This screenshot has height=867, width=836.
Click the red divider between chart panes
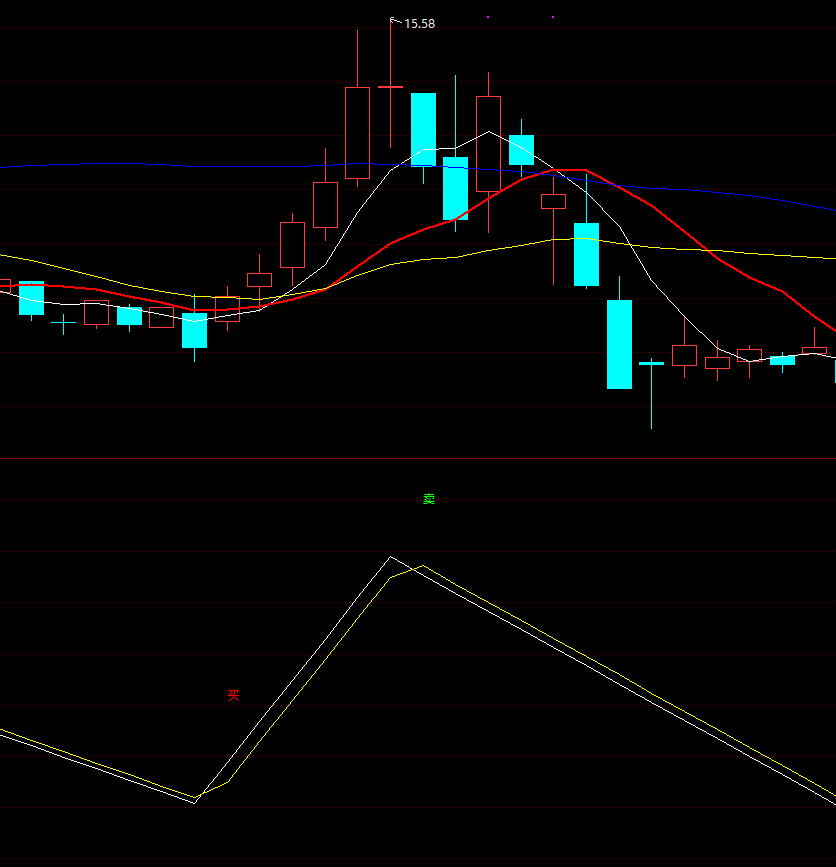[418, 458]
